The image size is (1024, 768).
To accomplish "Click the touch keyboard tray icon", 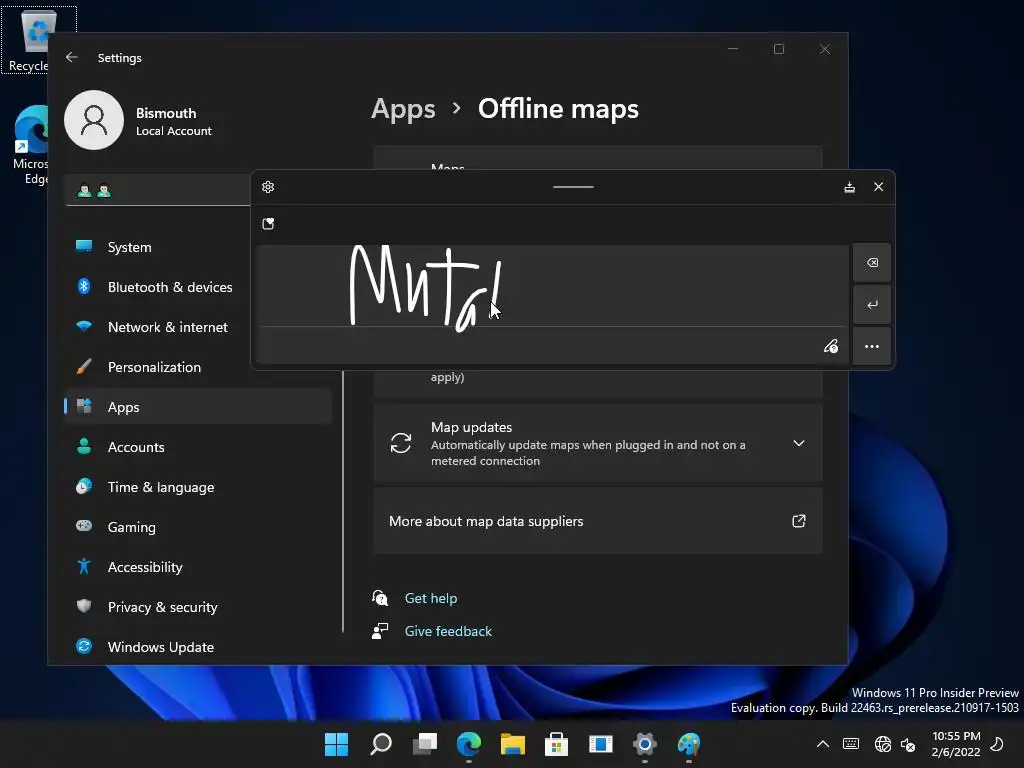I will point(851,744).
